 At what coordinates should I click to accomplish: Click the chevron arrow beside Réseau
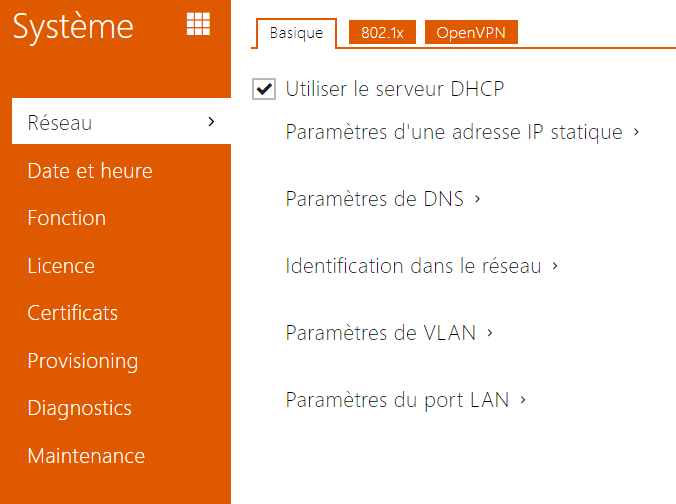coord(211,122)
